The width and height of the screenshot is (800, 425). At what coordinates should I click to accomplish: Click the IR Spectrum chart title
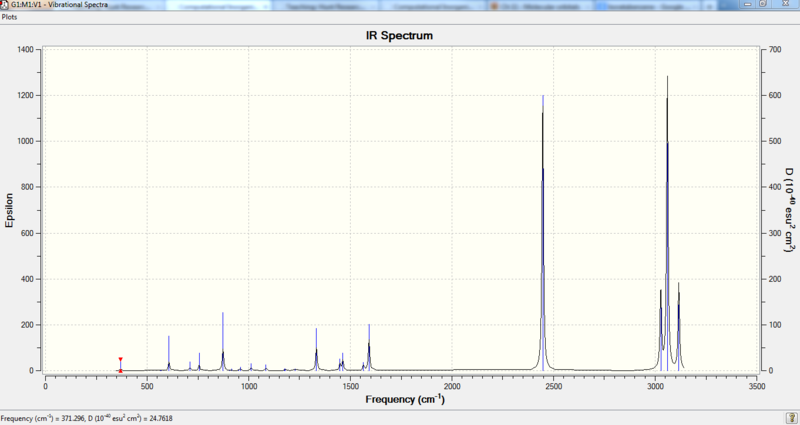(399, 36)
